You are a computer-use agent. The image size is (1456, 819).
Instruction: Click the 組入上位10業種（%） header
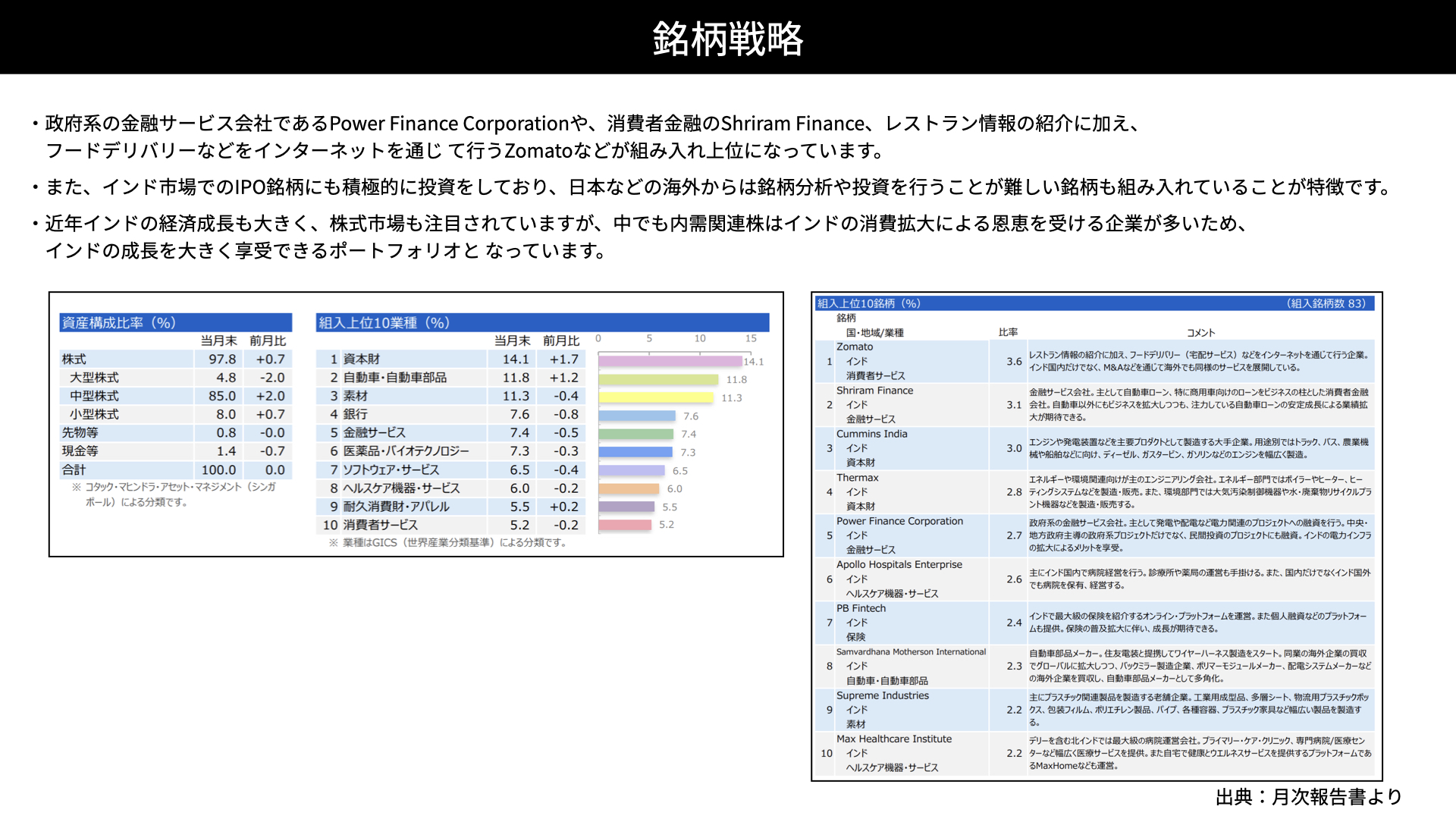click(542, 322)
